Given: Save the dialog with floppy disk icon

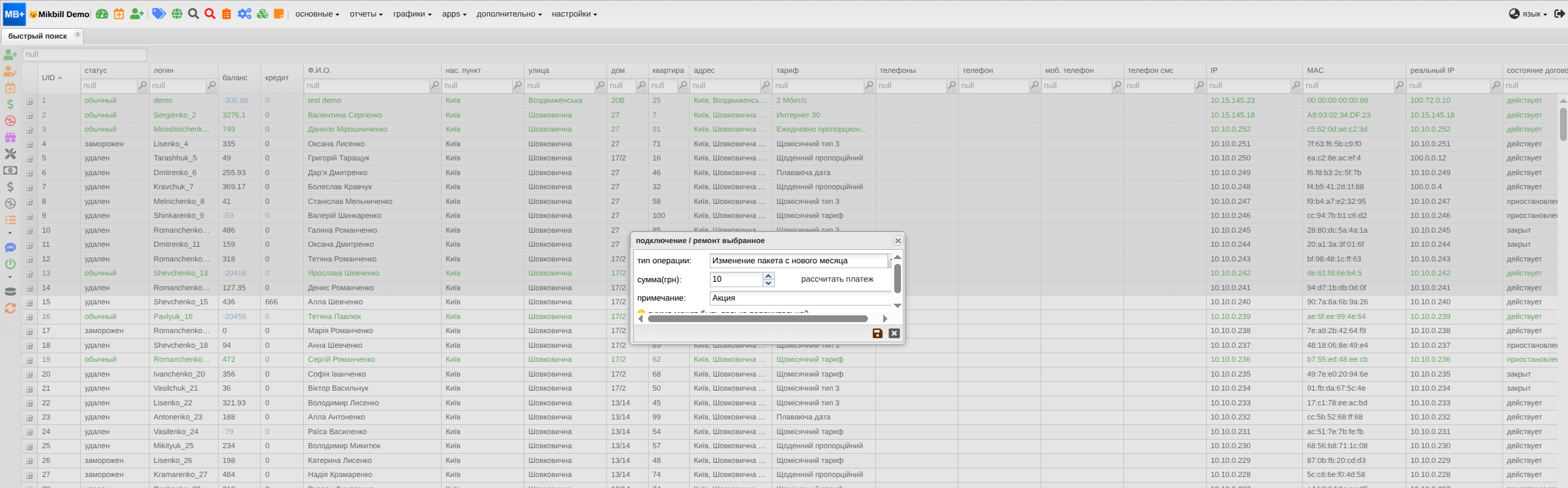Looking at the screenshot, I should (877, 333).
